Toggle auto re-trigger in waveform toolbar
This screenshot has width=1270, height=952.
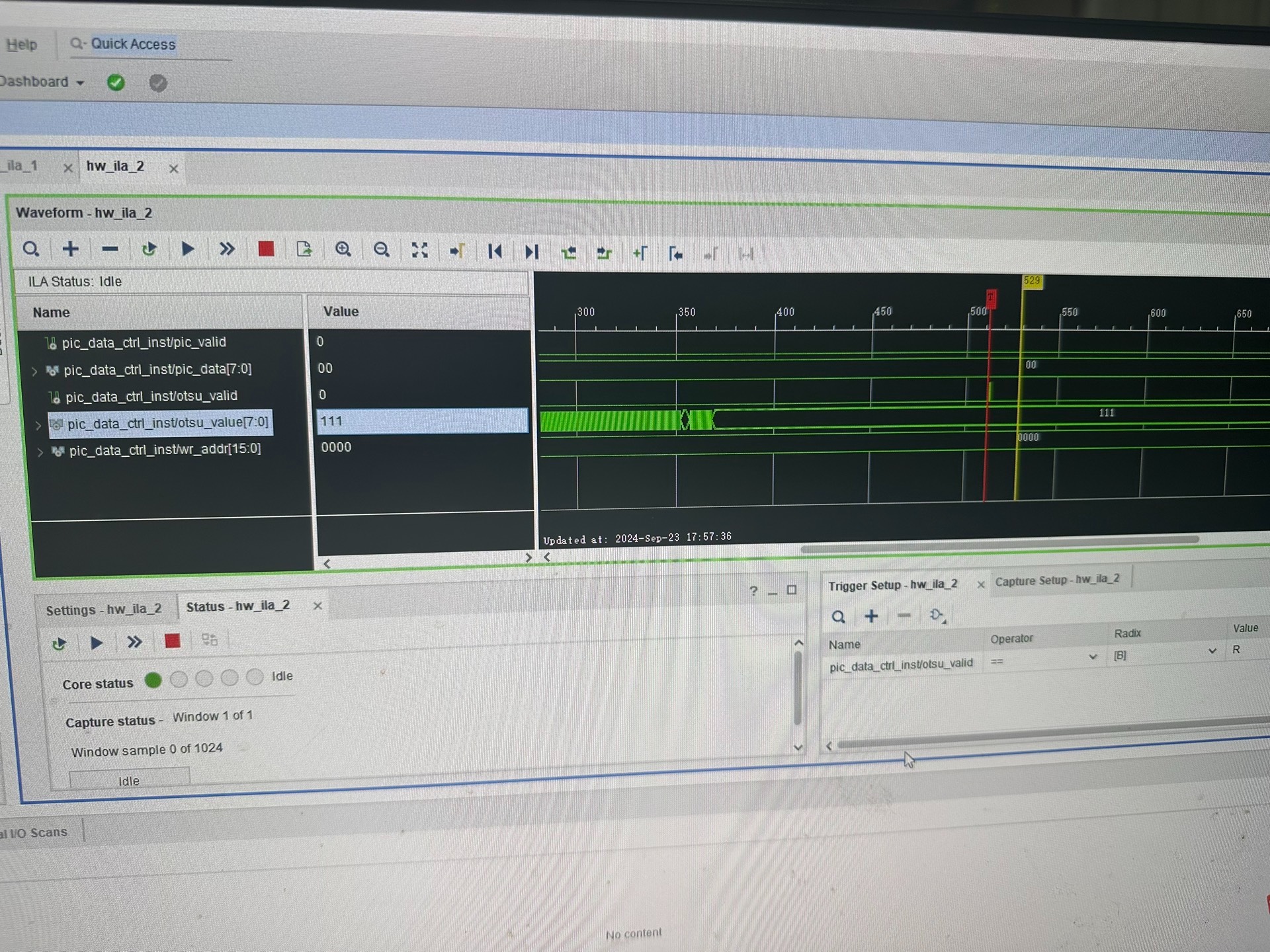[x=149, y=249]
